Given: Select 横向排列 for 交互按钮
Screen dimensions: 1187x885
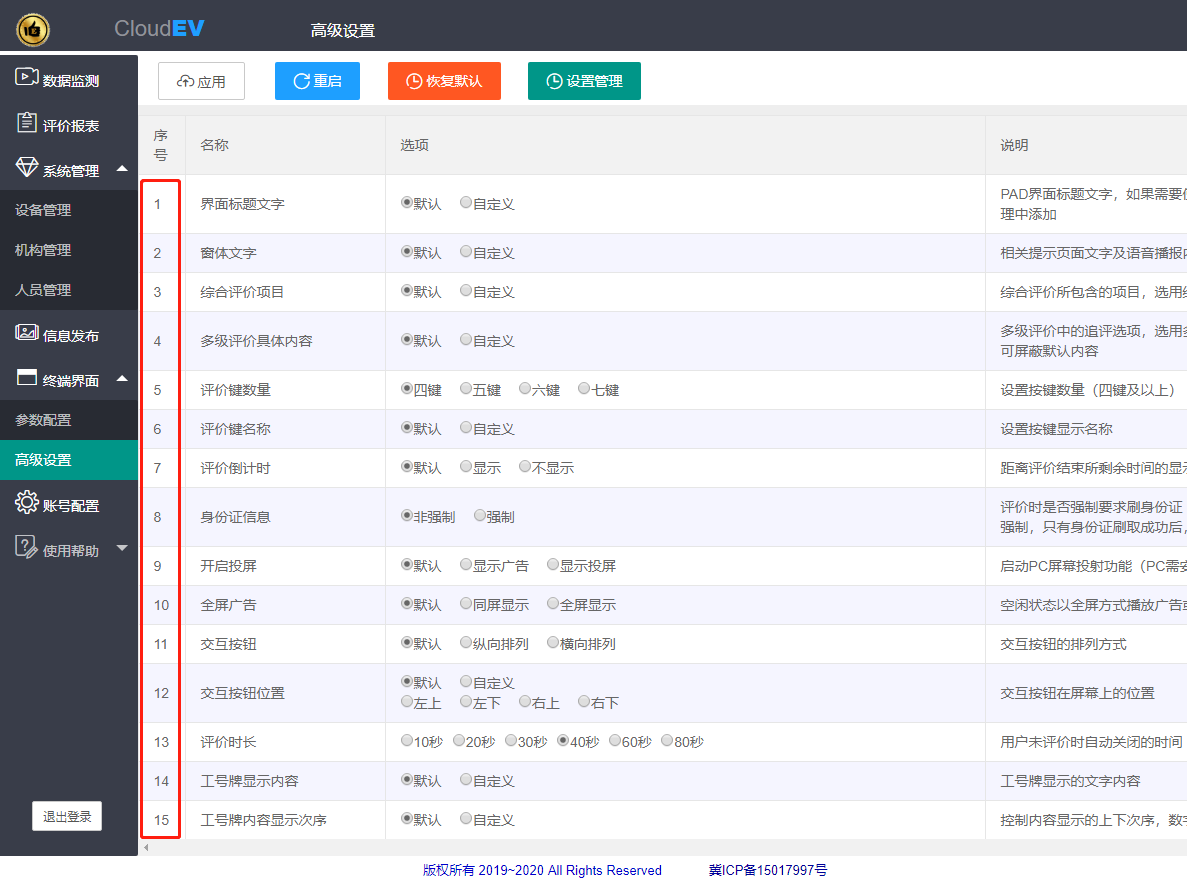Looking at the screenshot, I should (x=553, y=643).
